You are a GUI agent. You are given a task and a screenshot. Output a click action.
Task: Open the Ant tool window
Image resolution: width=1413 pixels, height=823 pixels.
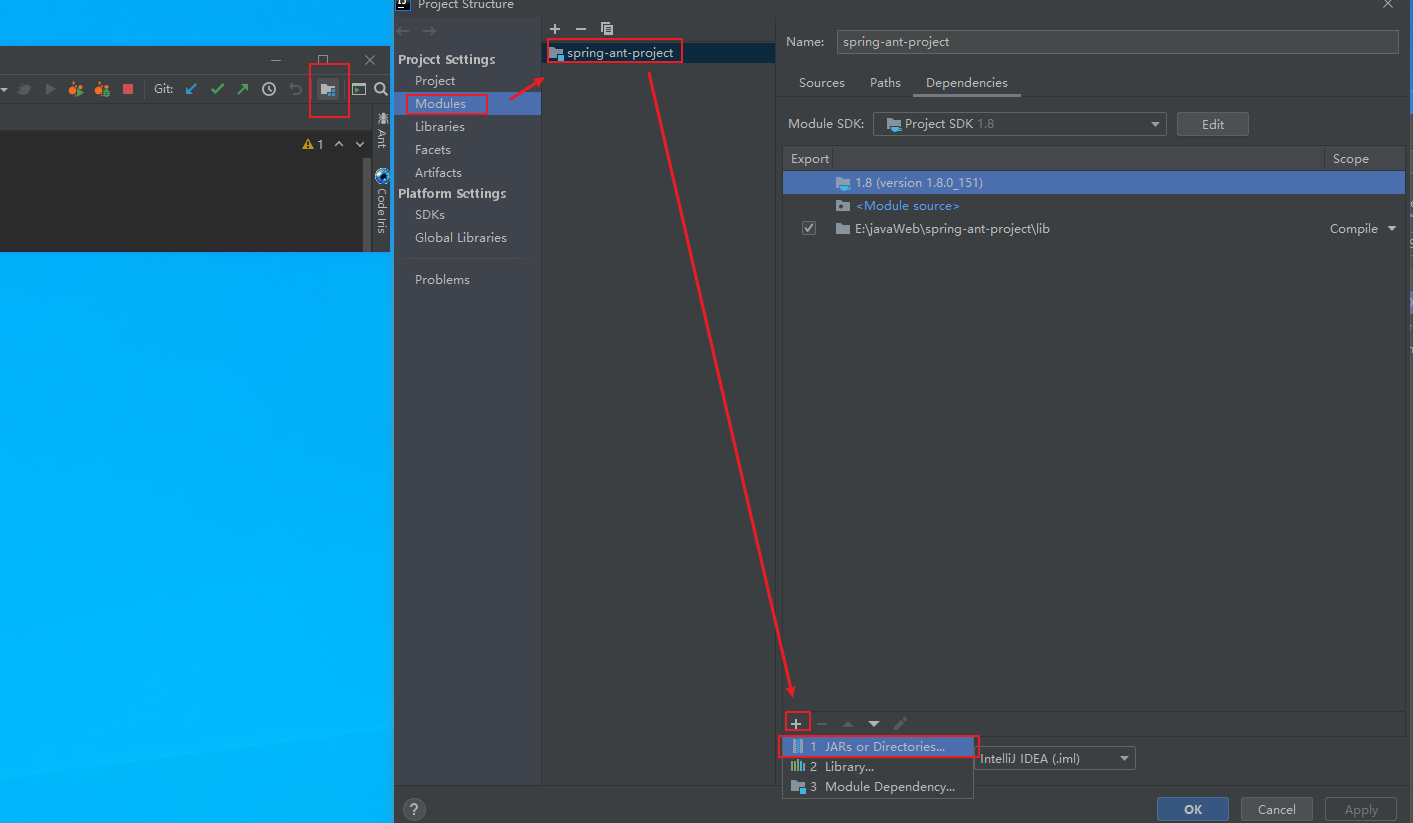click(x=382, y=130)
